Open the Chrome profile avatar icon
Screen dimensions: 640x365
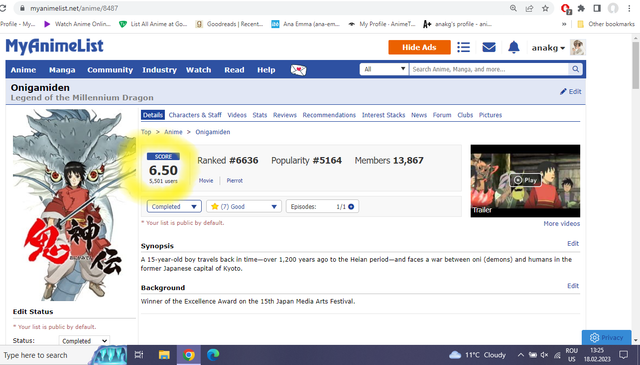pos(613,8)
